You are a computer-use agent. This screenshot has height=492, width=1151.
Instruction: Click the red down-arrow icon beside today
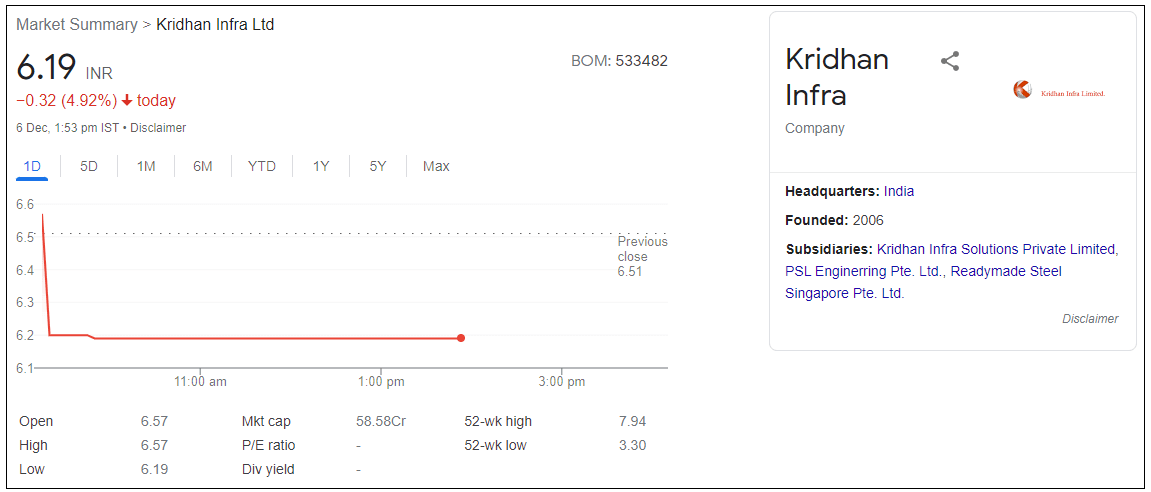(127, 101)
